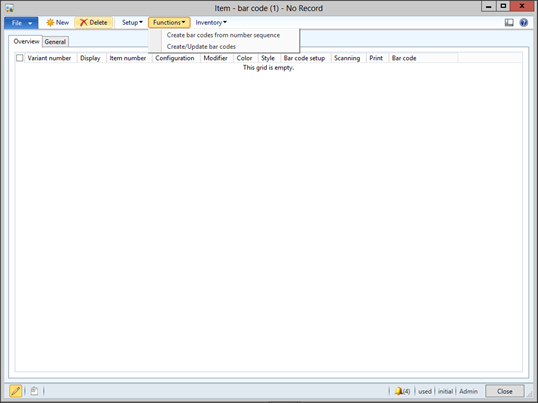Click the Style column header
538x403 pixels.
tap(269, 58)
